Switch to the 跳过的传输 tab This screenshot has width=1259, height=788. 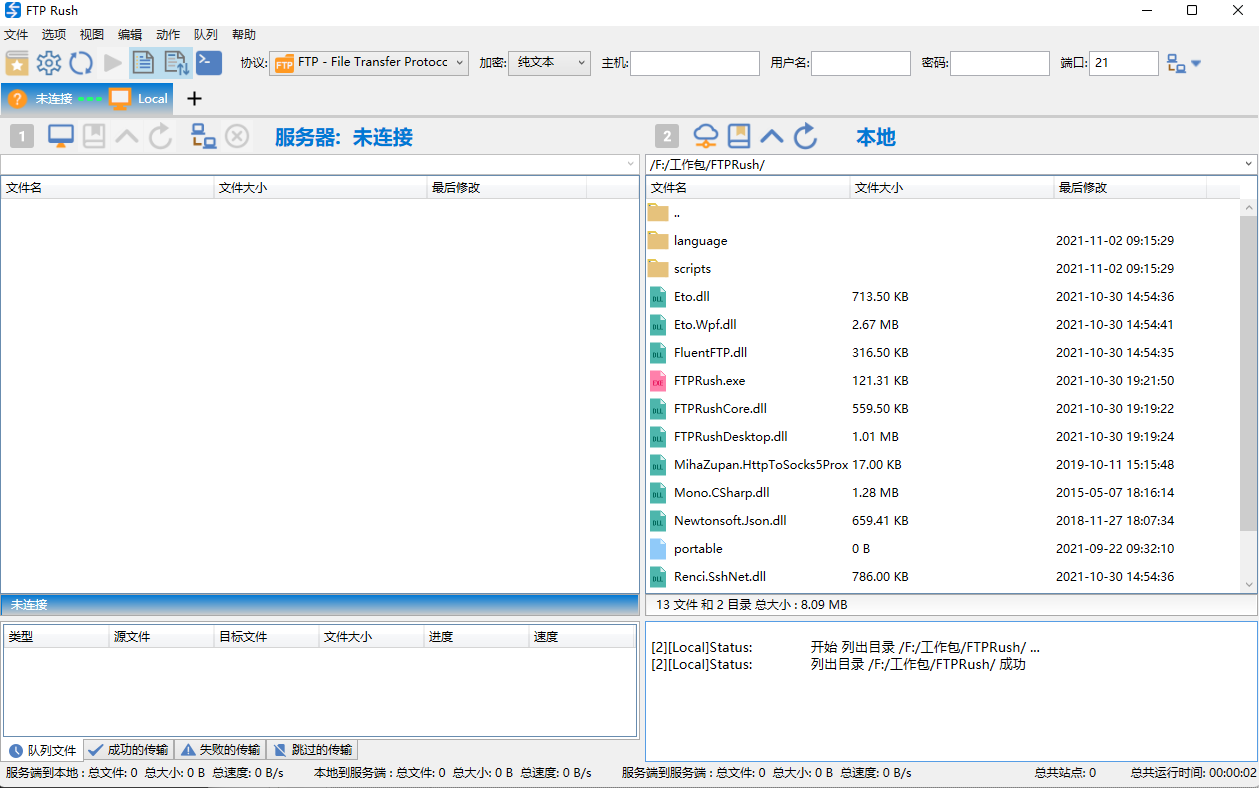click(x=313, y=750)
